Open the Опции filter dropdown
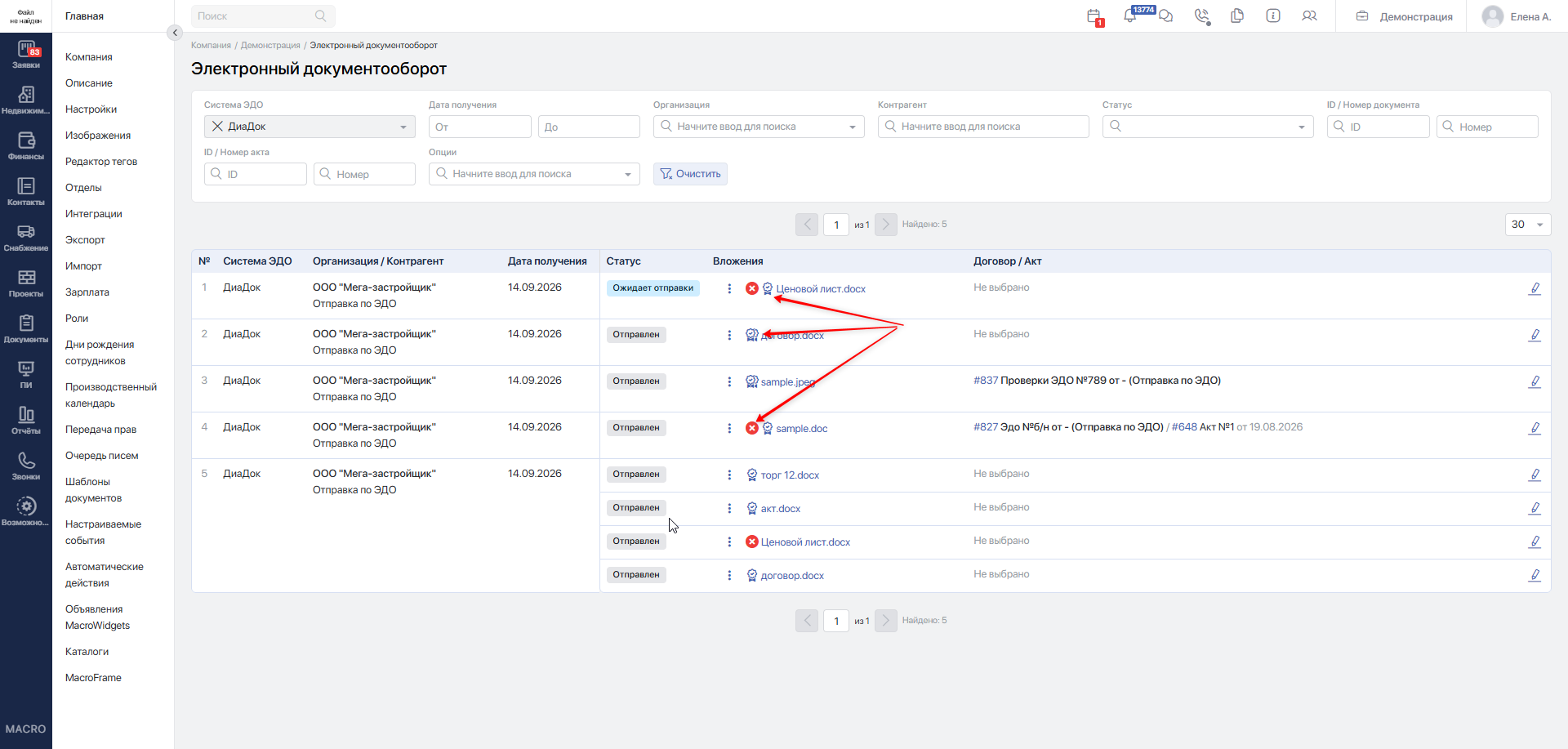Viewport: 1568px width, 749px height. [534, 174]
